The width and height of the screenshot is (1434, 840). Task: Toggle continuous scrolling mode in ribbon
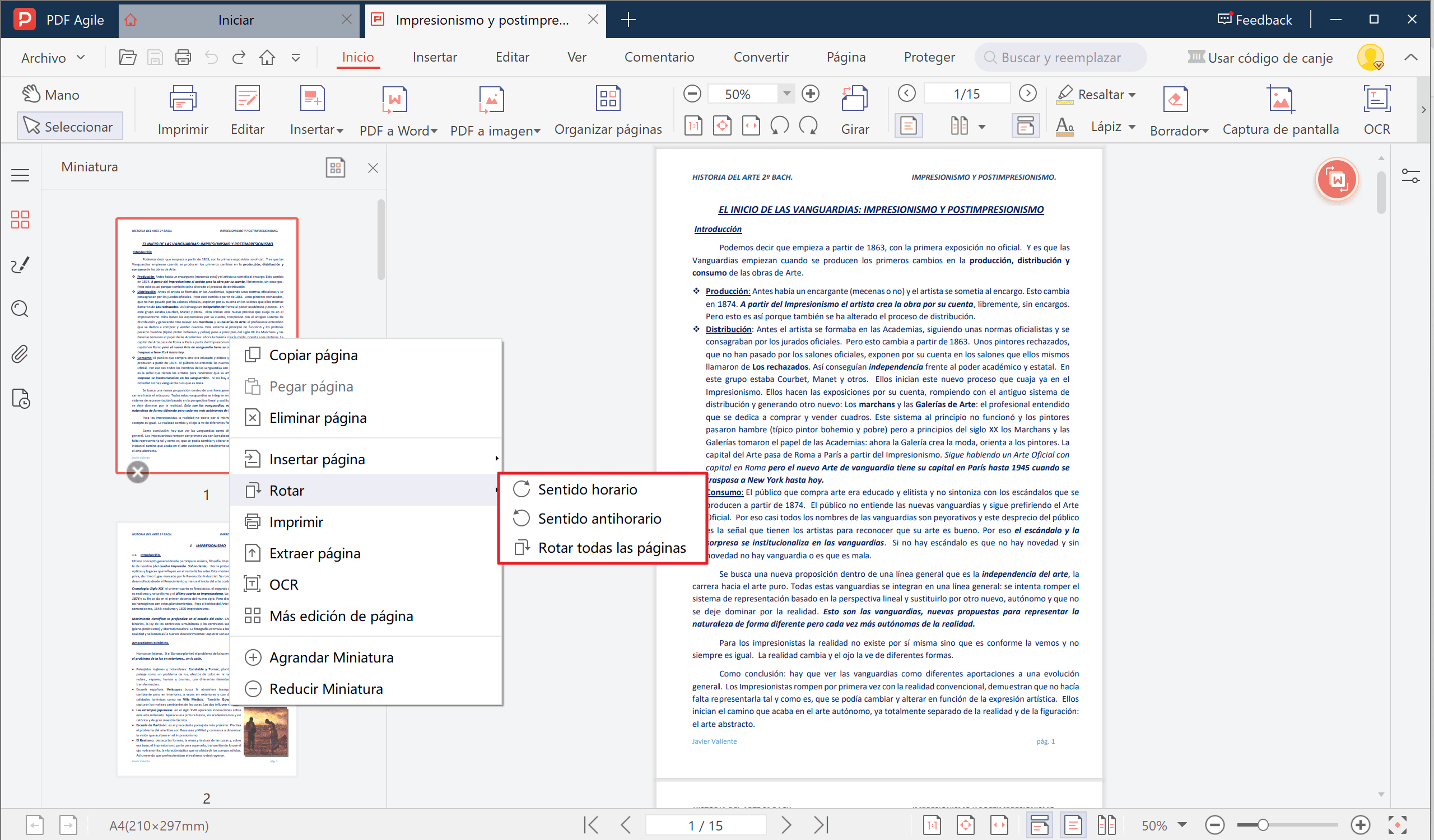[x=1025, y=125]
